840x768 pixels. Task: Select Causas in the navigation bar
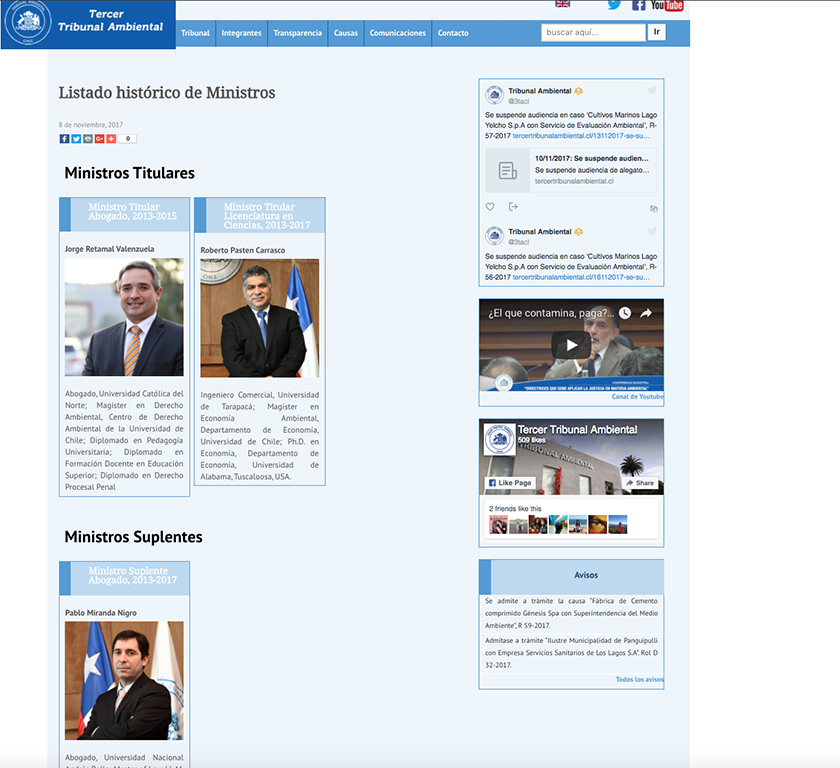coord(346,33)
